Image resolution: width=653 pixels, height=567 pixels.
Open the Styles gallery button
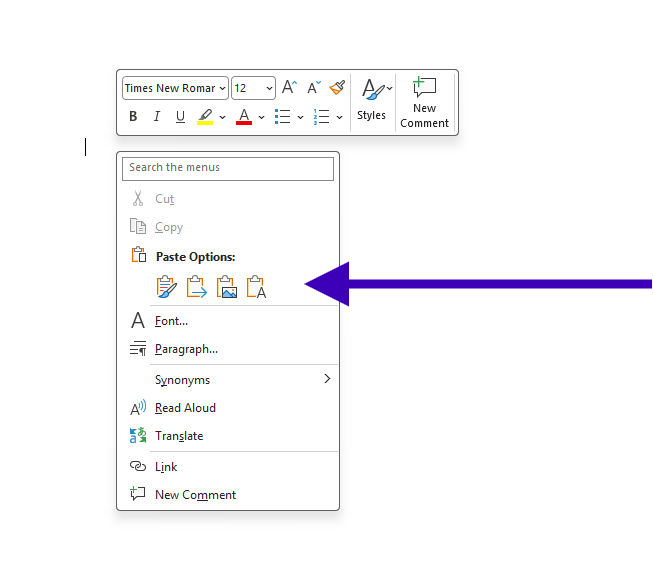tap(373, 100)
